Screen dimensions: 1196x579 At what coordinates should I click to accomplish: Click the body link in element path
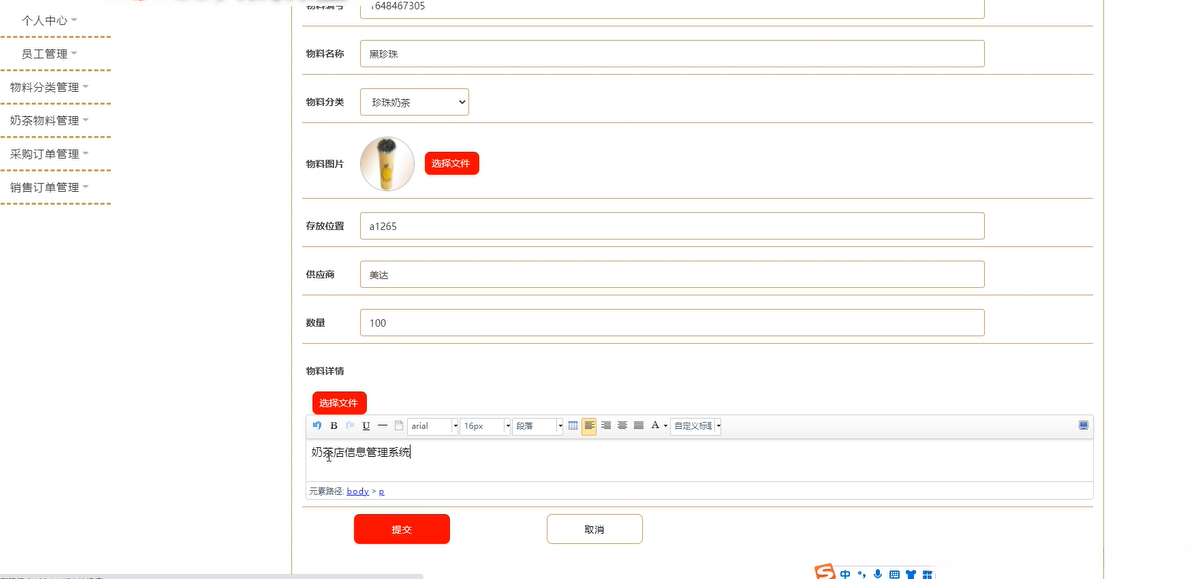(358, 491)
